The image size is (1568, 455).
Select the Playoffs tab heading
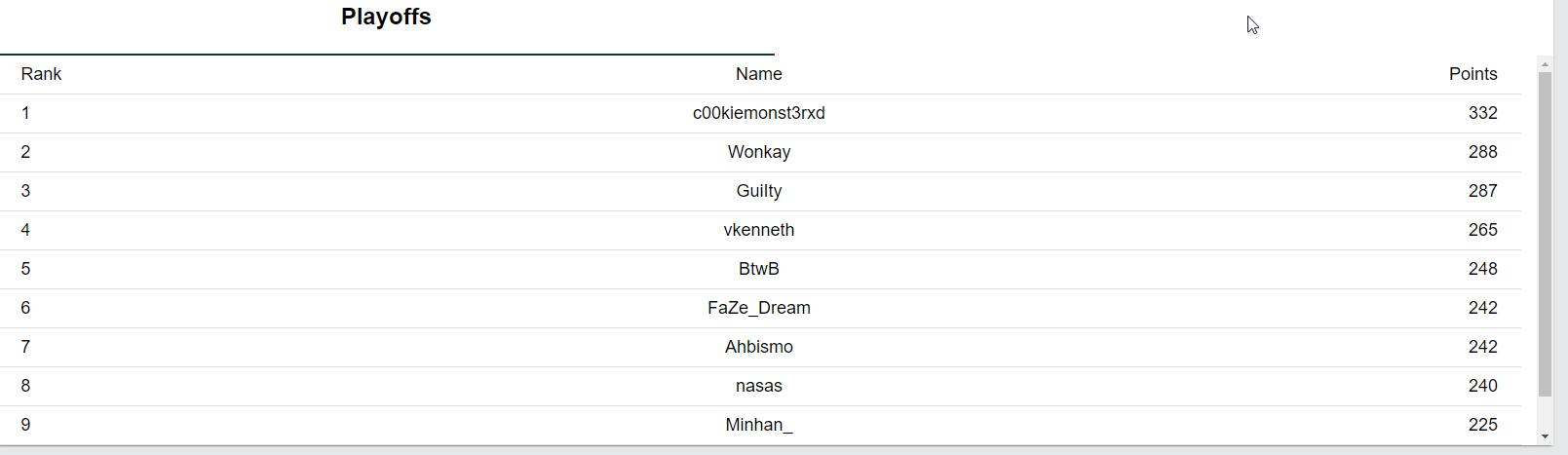pyautogui.click(x=386, y=17)
